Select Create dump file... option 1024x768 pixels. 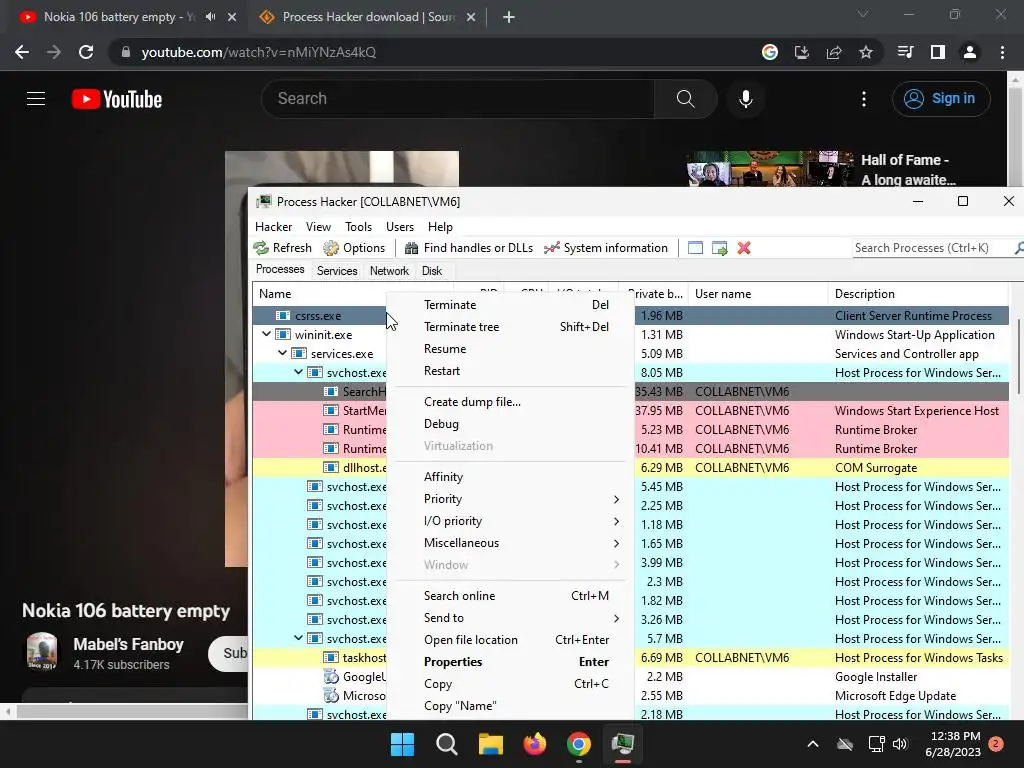point(511,402)
